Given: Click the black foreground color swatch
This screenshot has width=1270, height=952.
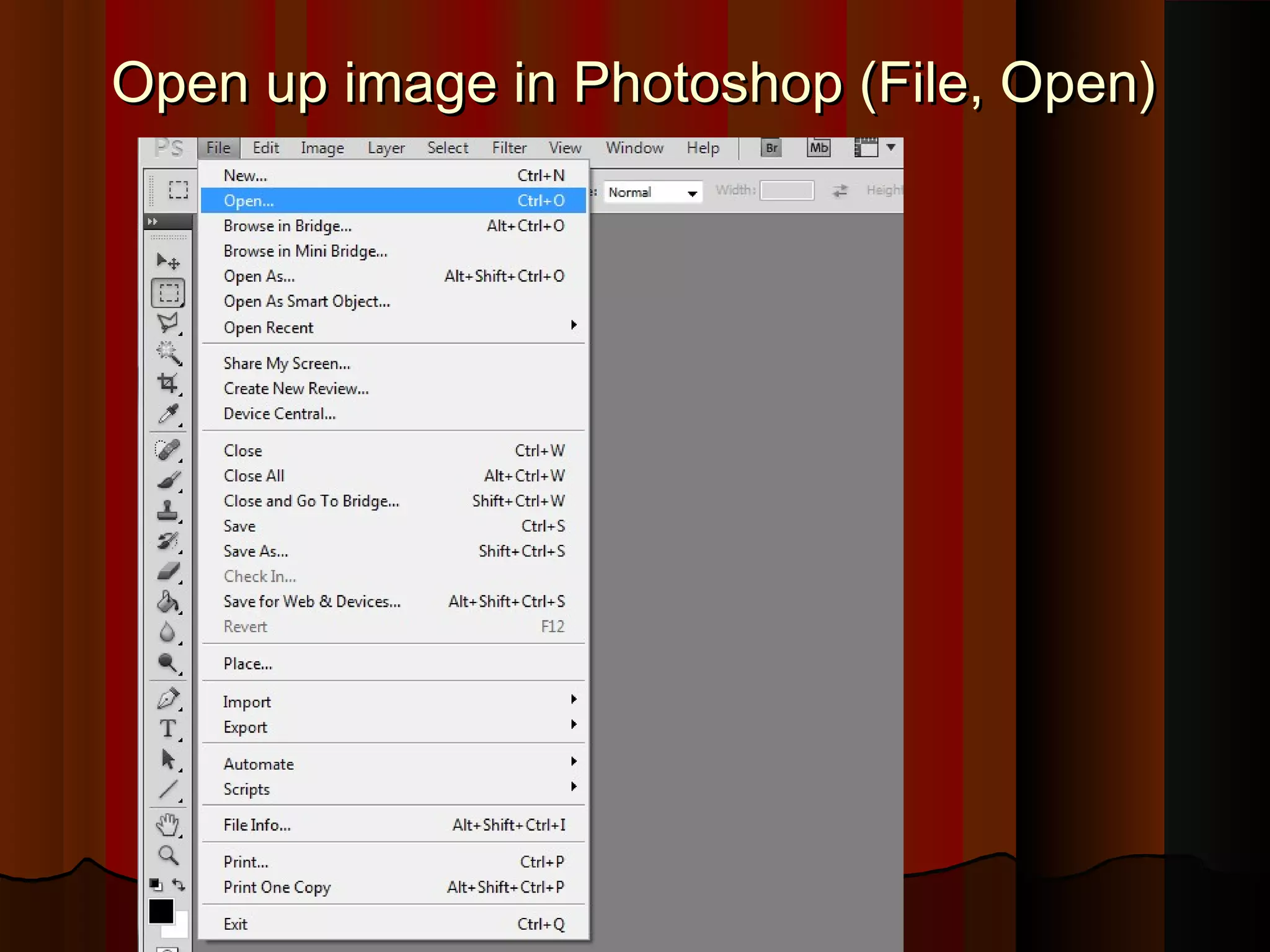Looking at the screenshot, I should 161,911.
